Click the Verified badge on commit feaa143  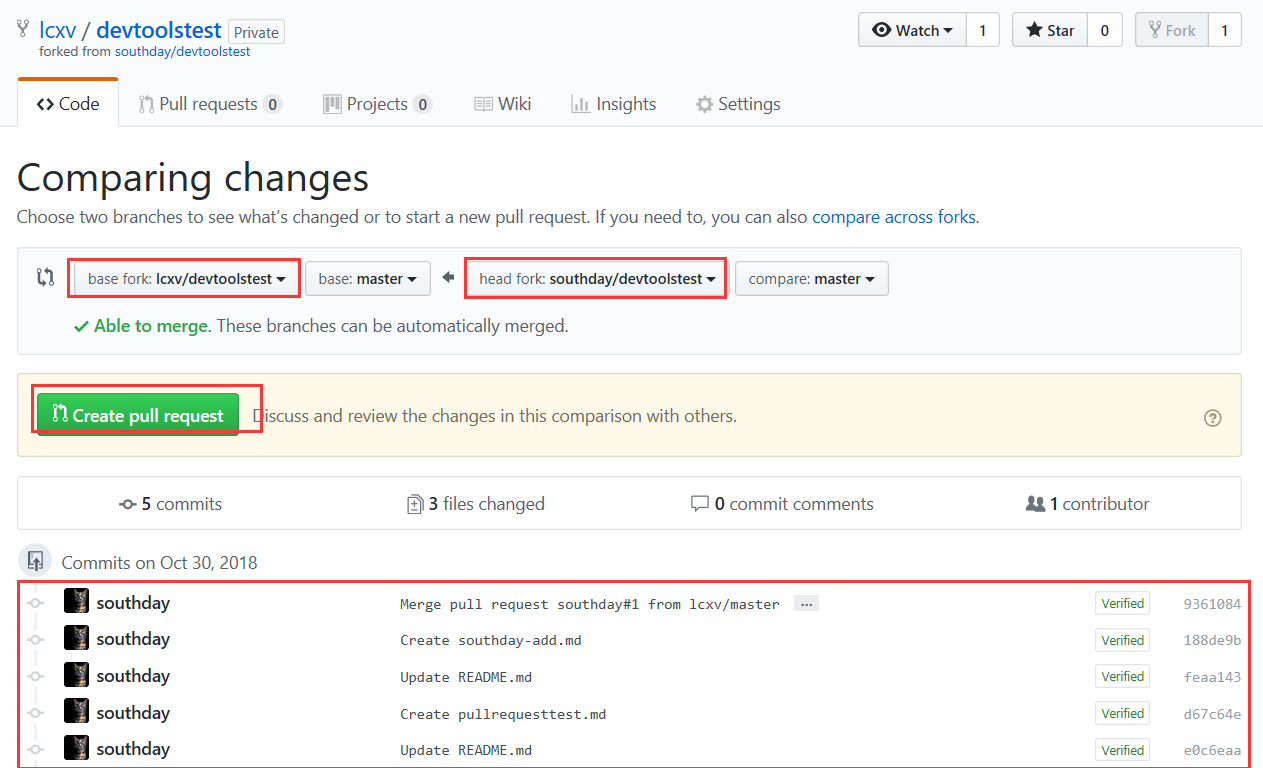point(1122,676)
